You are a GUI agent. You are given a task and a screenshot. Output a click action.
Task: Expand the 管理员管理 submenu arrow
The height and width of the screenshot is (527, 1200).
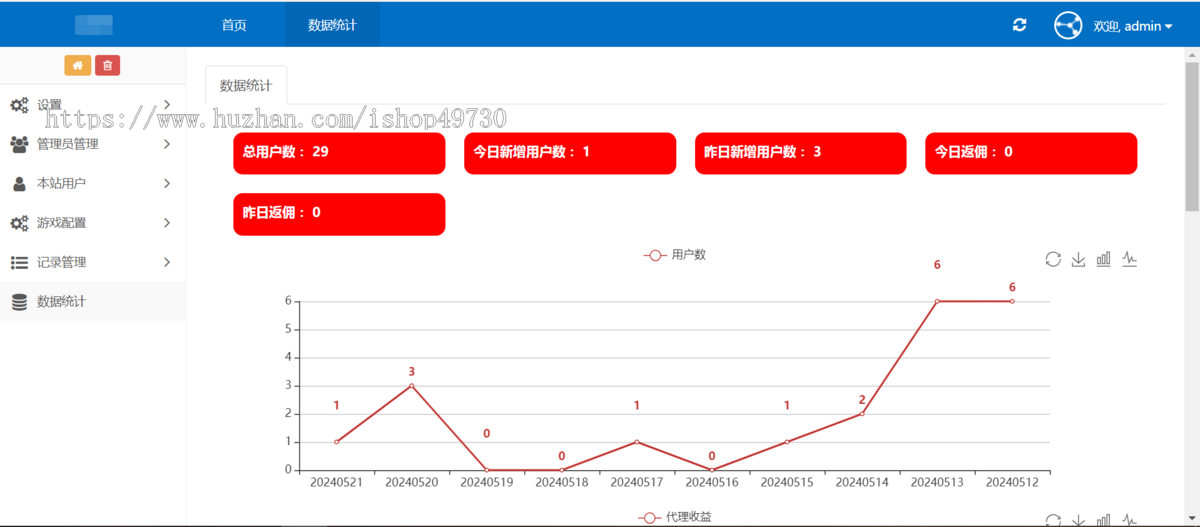tap(167, 144)
